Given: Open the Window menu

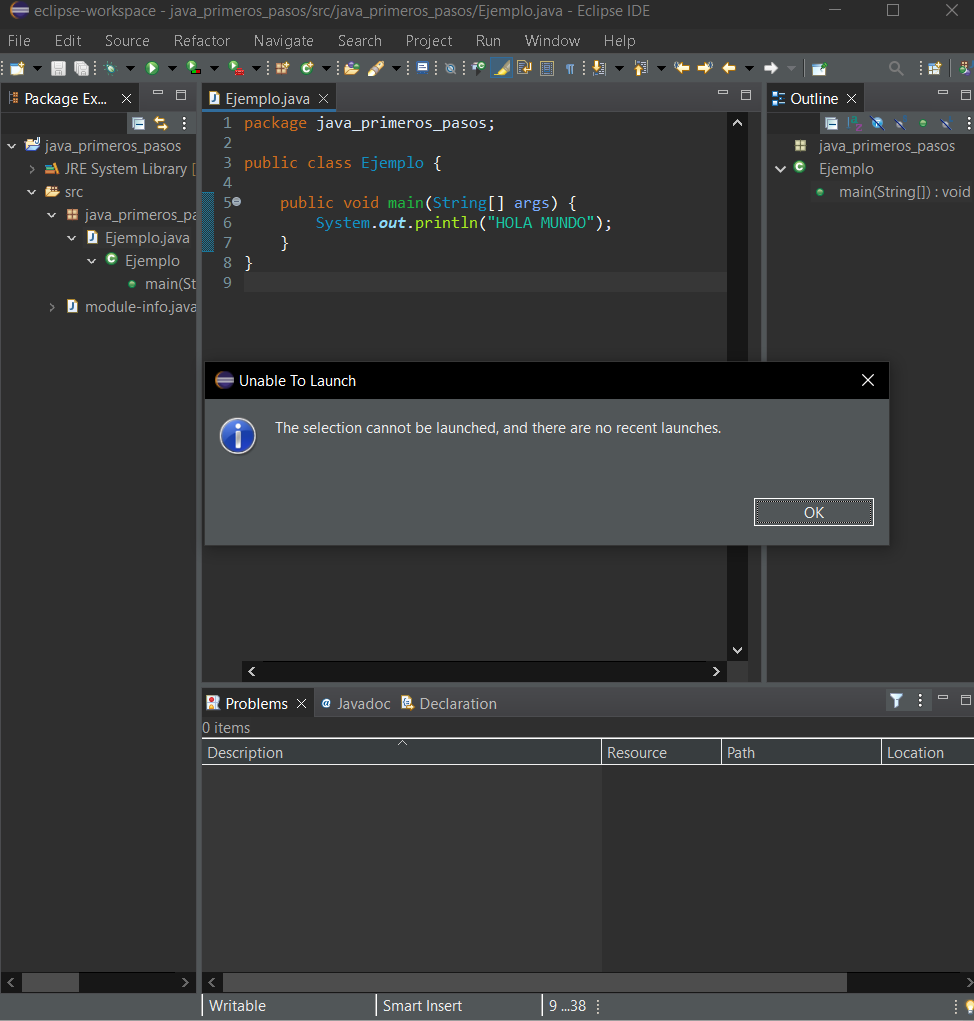Looking at the screenshot, I should point(552,40).
